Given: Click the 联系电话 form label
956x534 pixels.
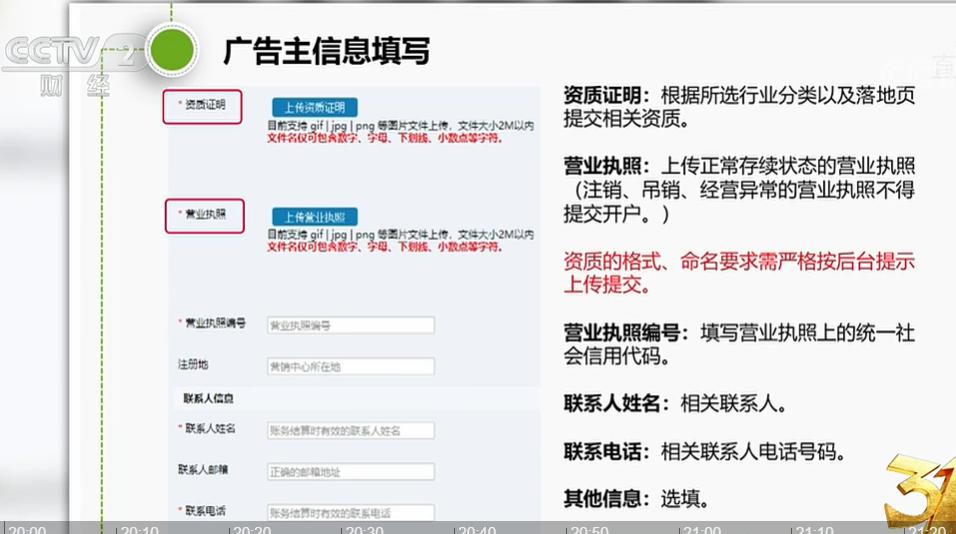Looking at the screenshot, I should (x=205, y=511).
